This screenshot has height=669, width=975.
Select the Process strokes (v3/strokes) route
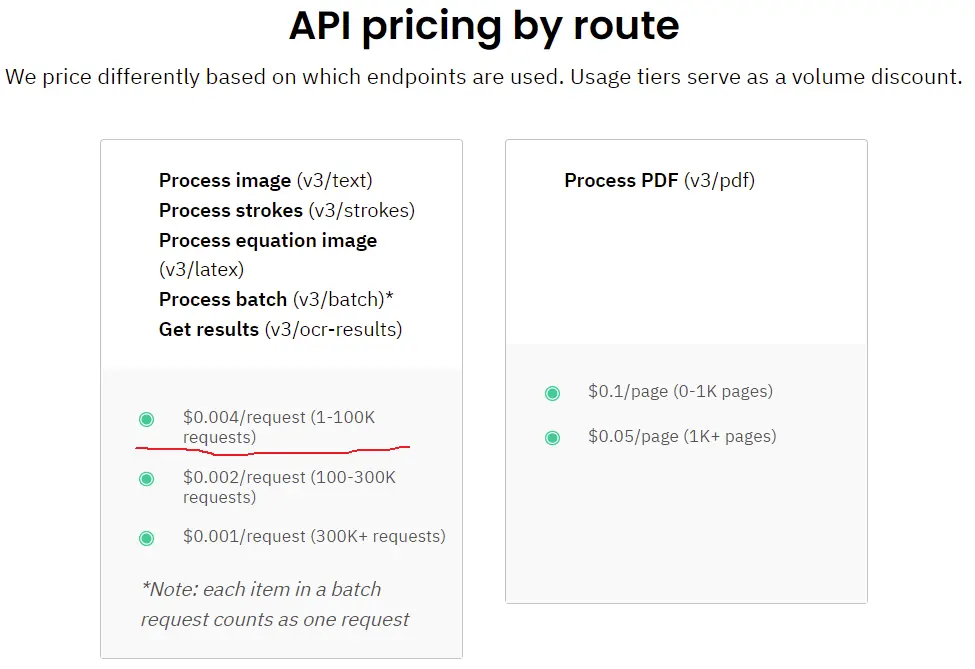286,211
